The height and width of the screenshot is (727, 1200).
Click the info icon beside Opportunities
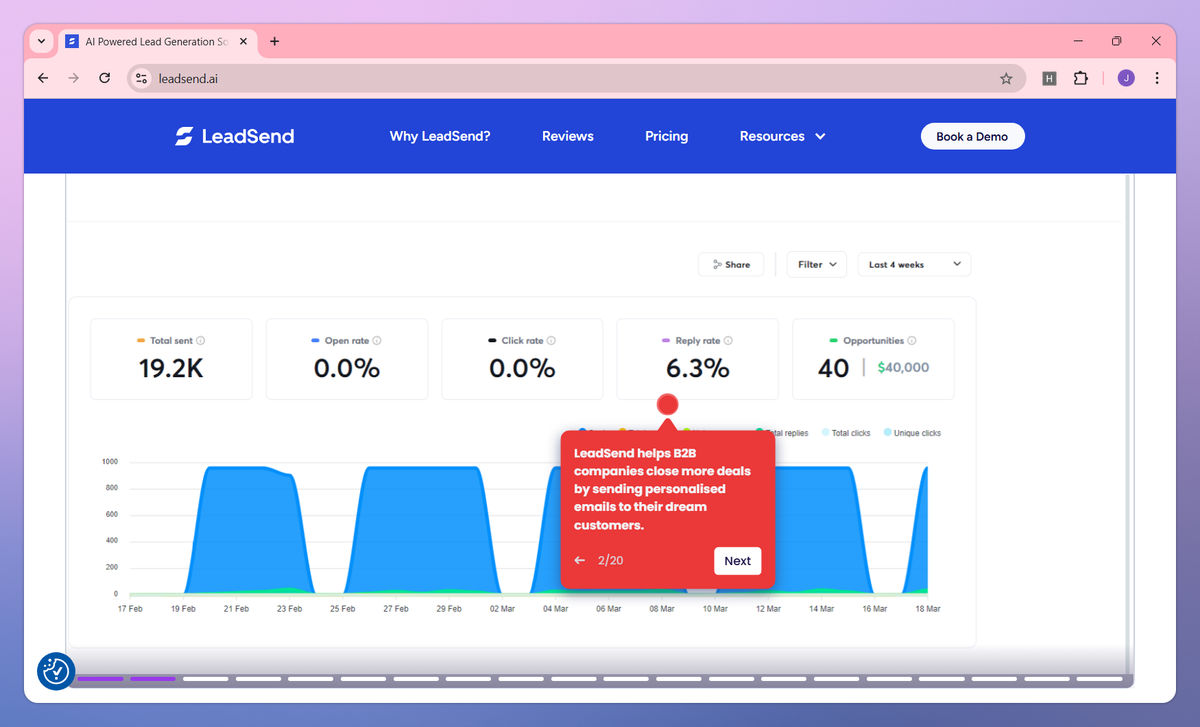[x=913, y=340]
